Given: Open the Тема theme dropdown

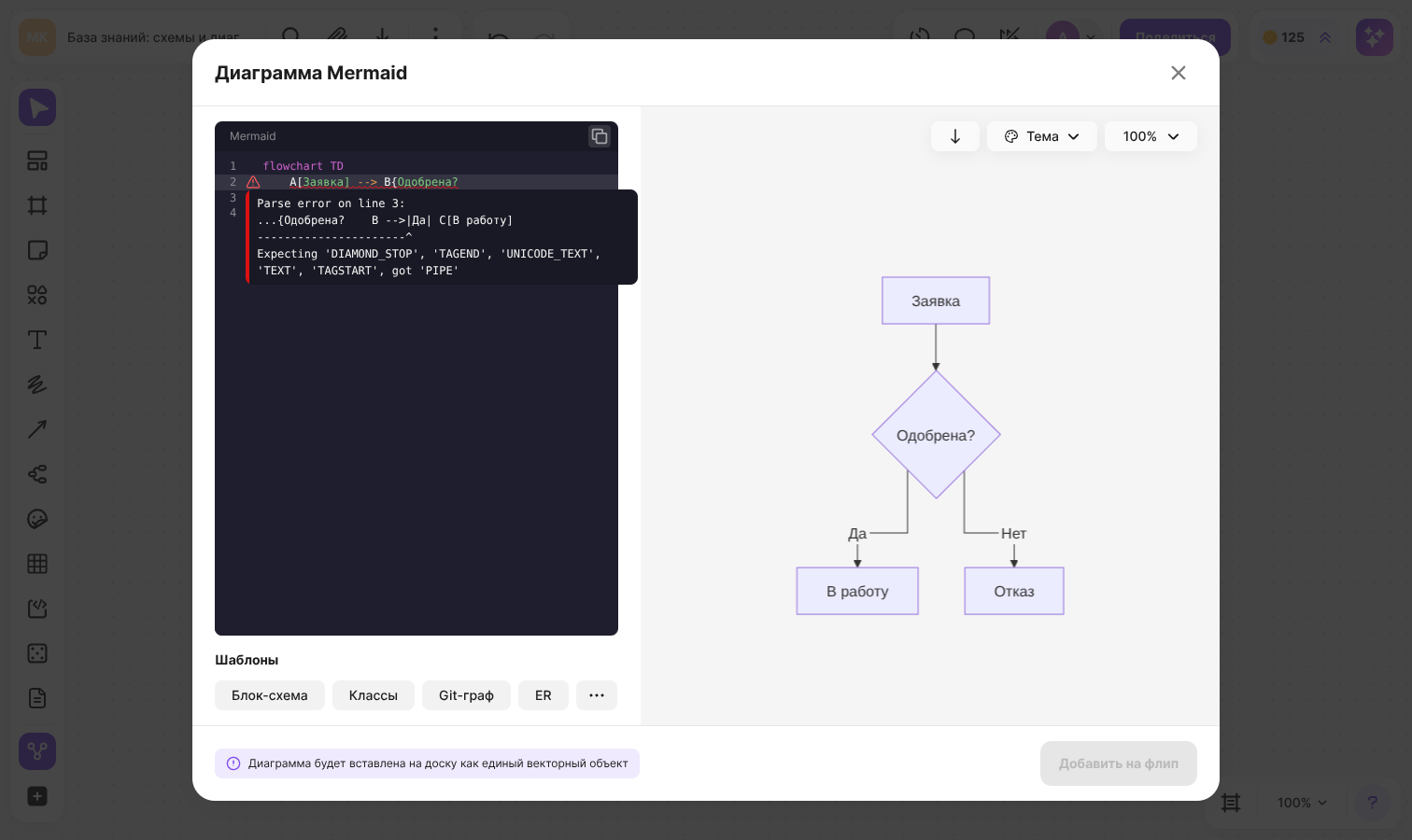Looking at the screenshot, I should [1042, 136].
